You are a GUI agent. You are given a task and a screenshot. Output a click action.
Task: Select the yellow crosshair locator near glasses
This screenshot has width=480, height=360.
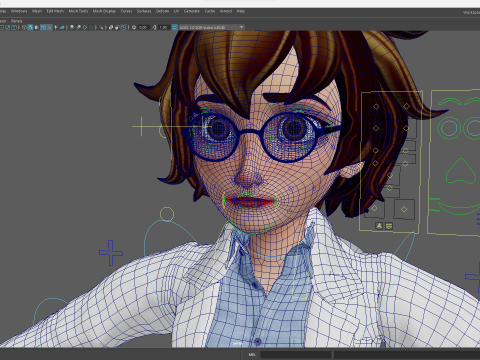click(141, 126)
